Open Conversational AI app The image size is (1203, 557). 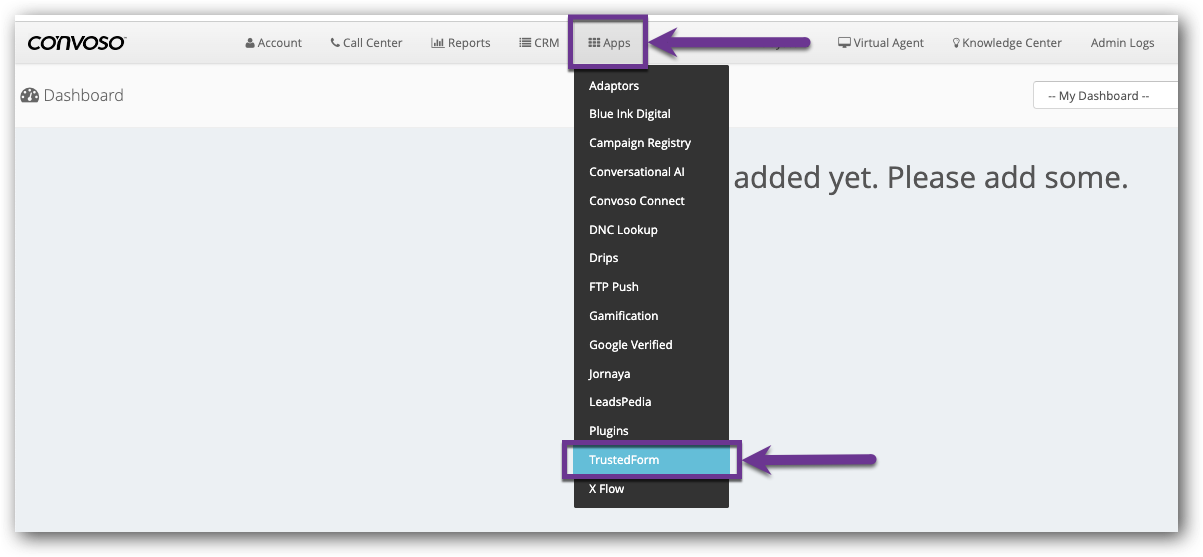click(x=651, y=172)
